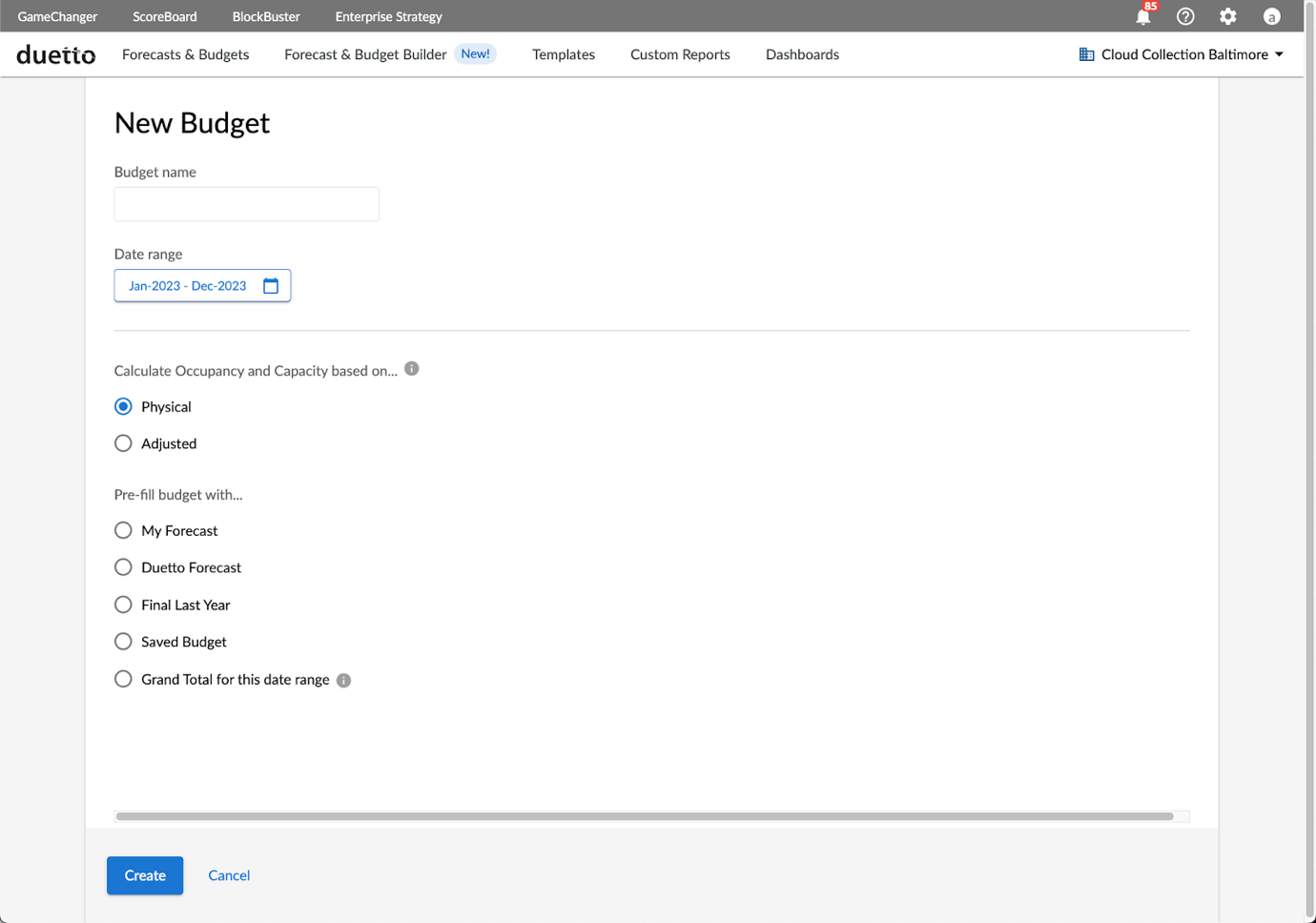This screenshot has width=1316, height=923.
Task: Click the horizontal scrollbar above Create
Action: [645, 816]
